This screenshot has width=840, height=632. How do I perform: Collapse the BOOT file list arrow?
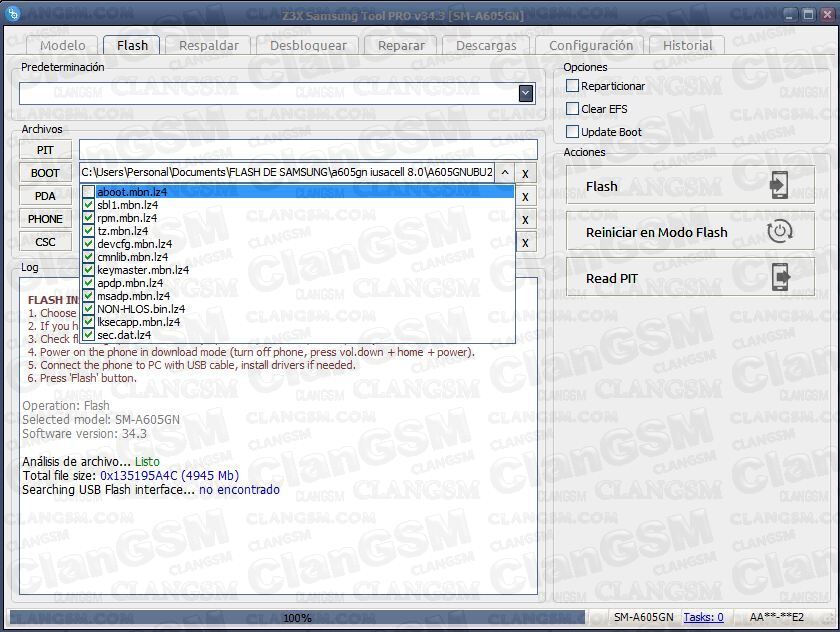(x=505, y=172)
